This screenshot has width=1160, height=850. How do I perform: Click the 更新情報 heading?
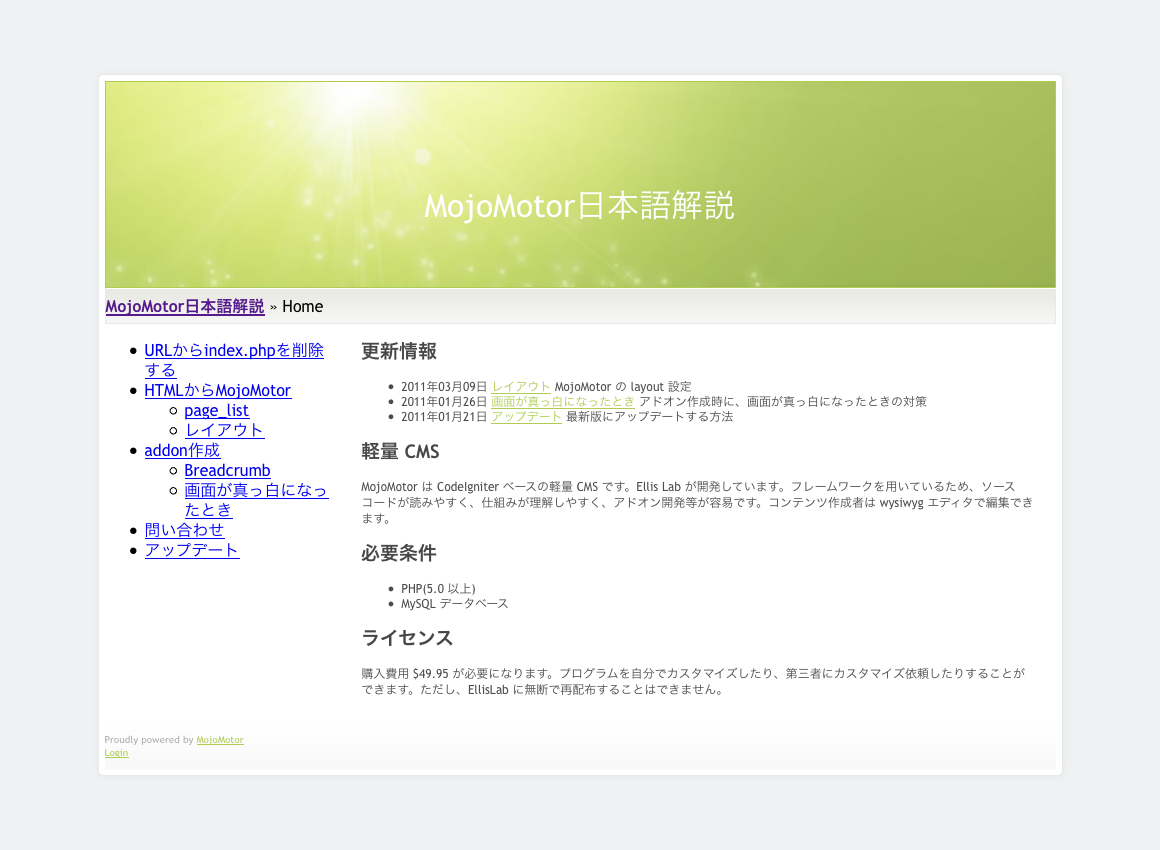tap(399, 351)
